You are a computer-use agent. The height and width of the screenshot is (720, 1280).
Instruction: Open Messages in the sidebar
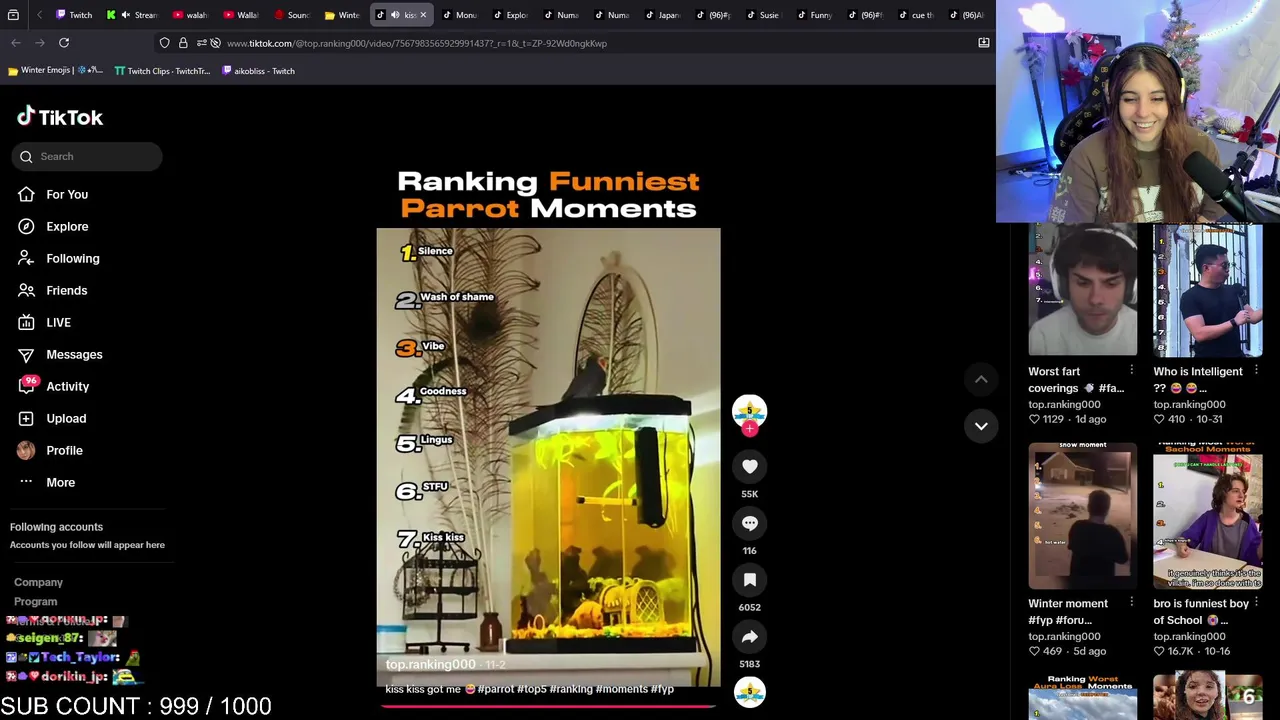pos(74,354)
